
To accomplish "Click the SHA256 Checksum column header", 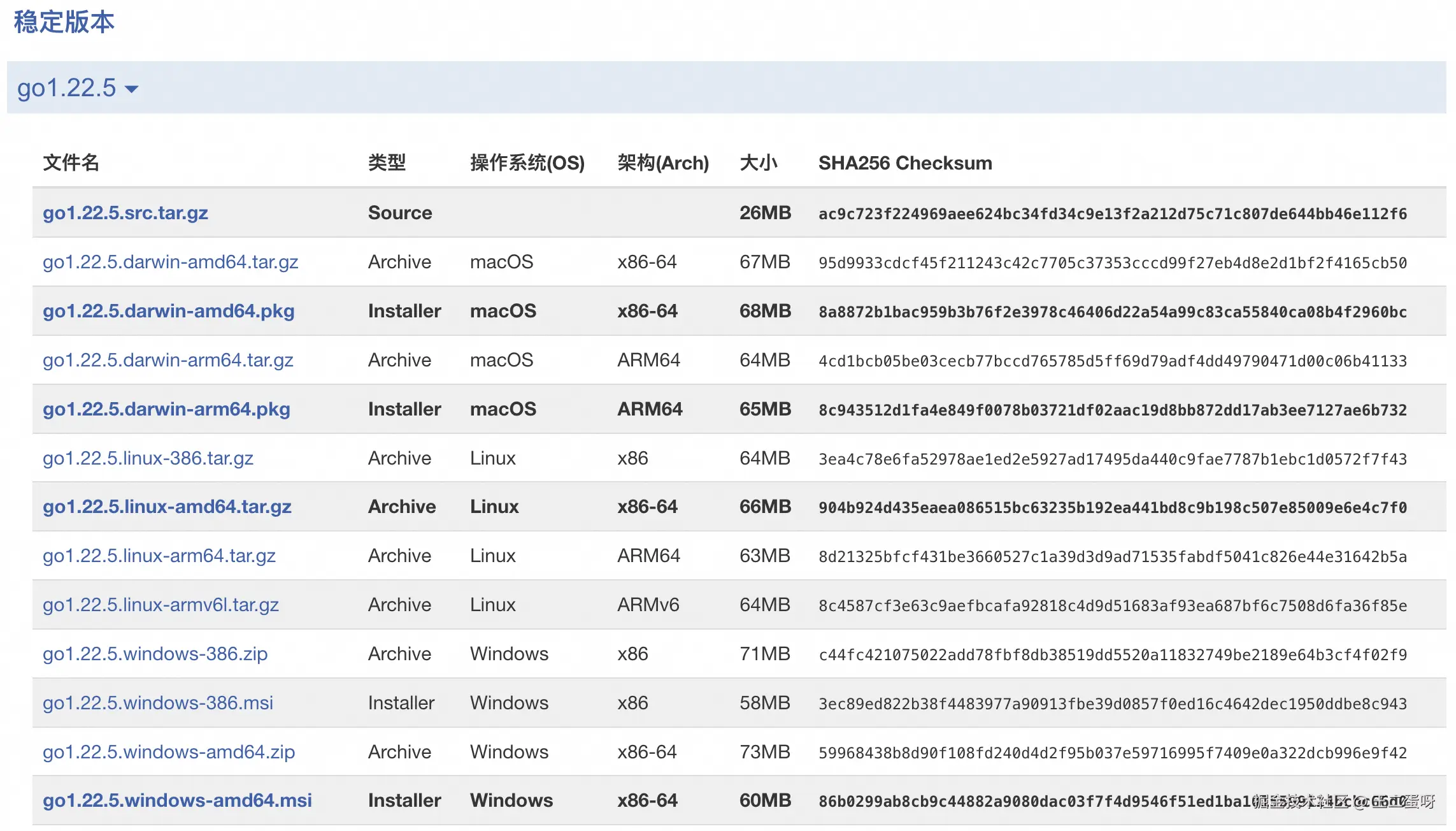I will click(x=905, y=163).
